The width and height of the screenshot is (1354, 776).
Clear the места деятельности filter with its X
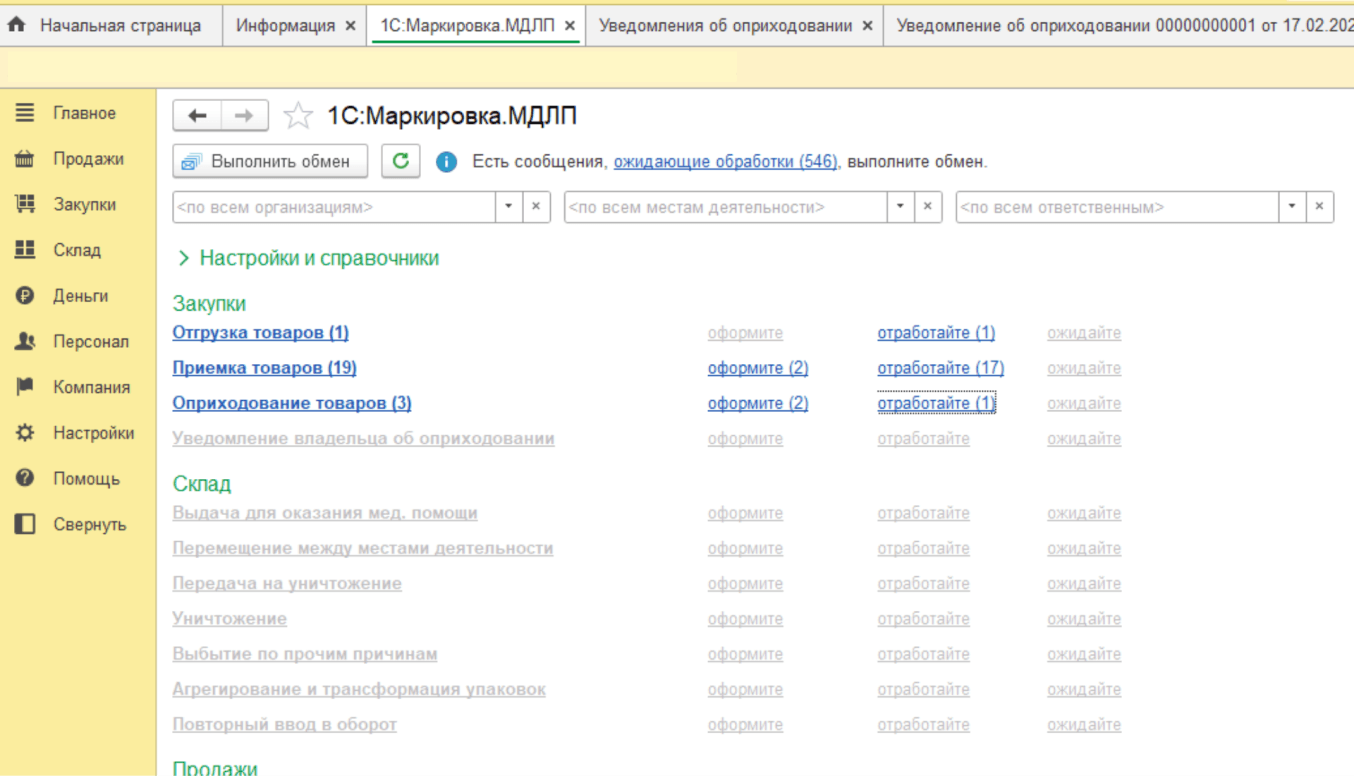(x=928, y=207)
